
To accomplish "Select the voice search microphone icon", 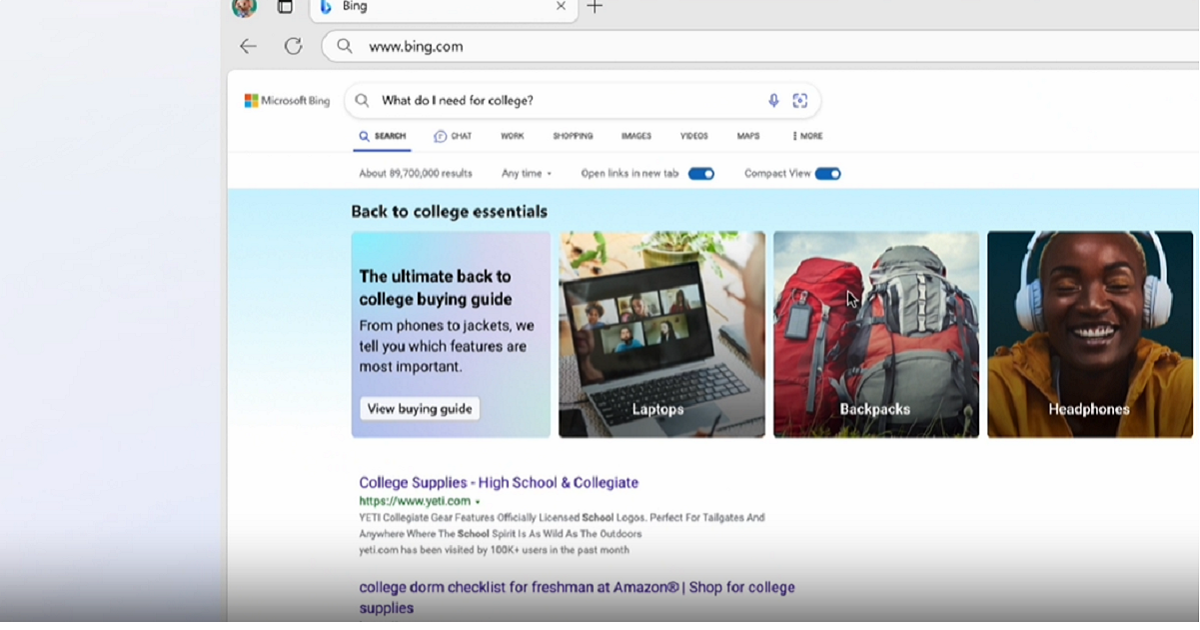I will [x=773, y=100].
